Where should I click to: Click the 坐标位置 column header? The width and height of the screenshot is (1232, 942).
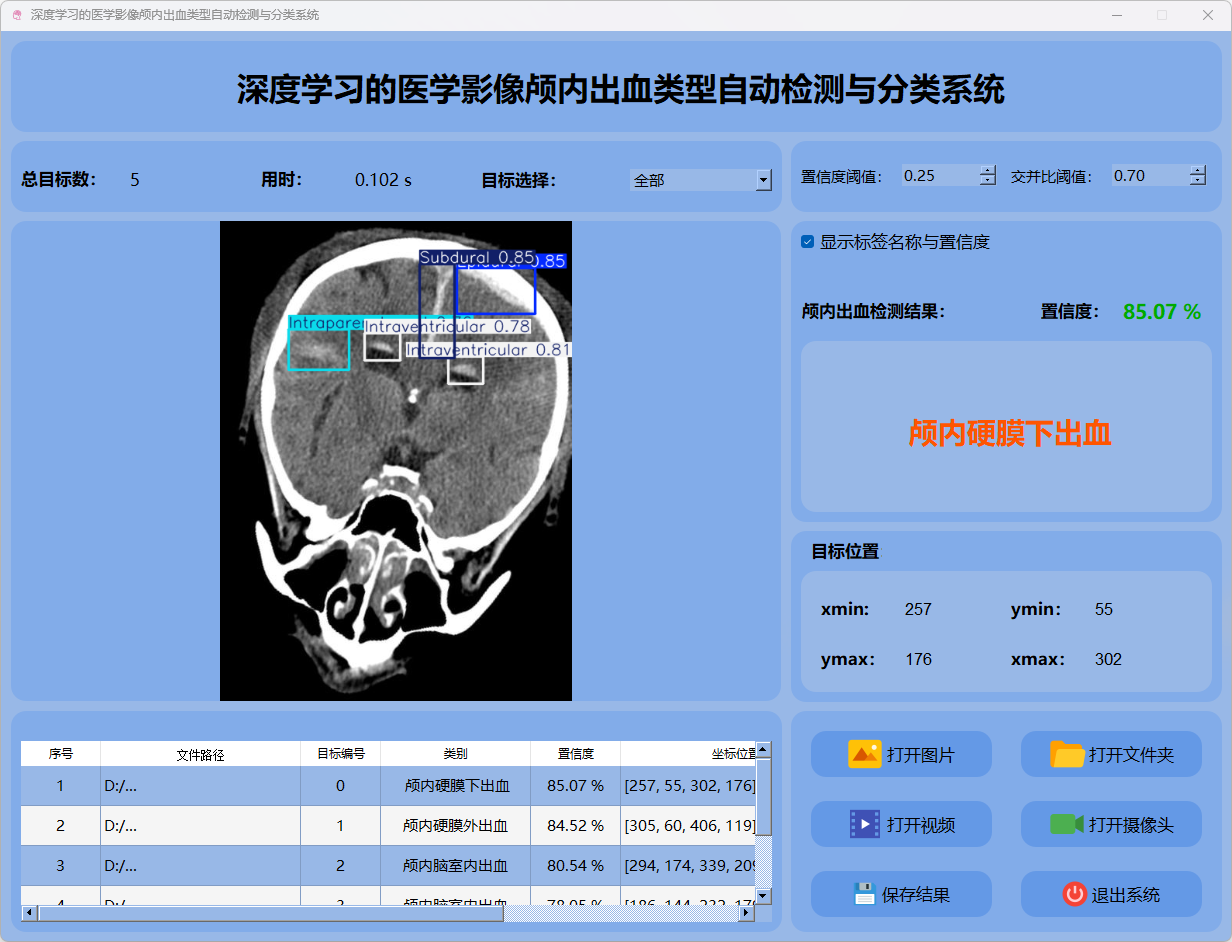688,754
